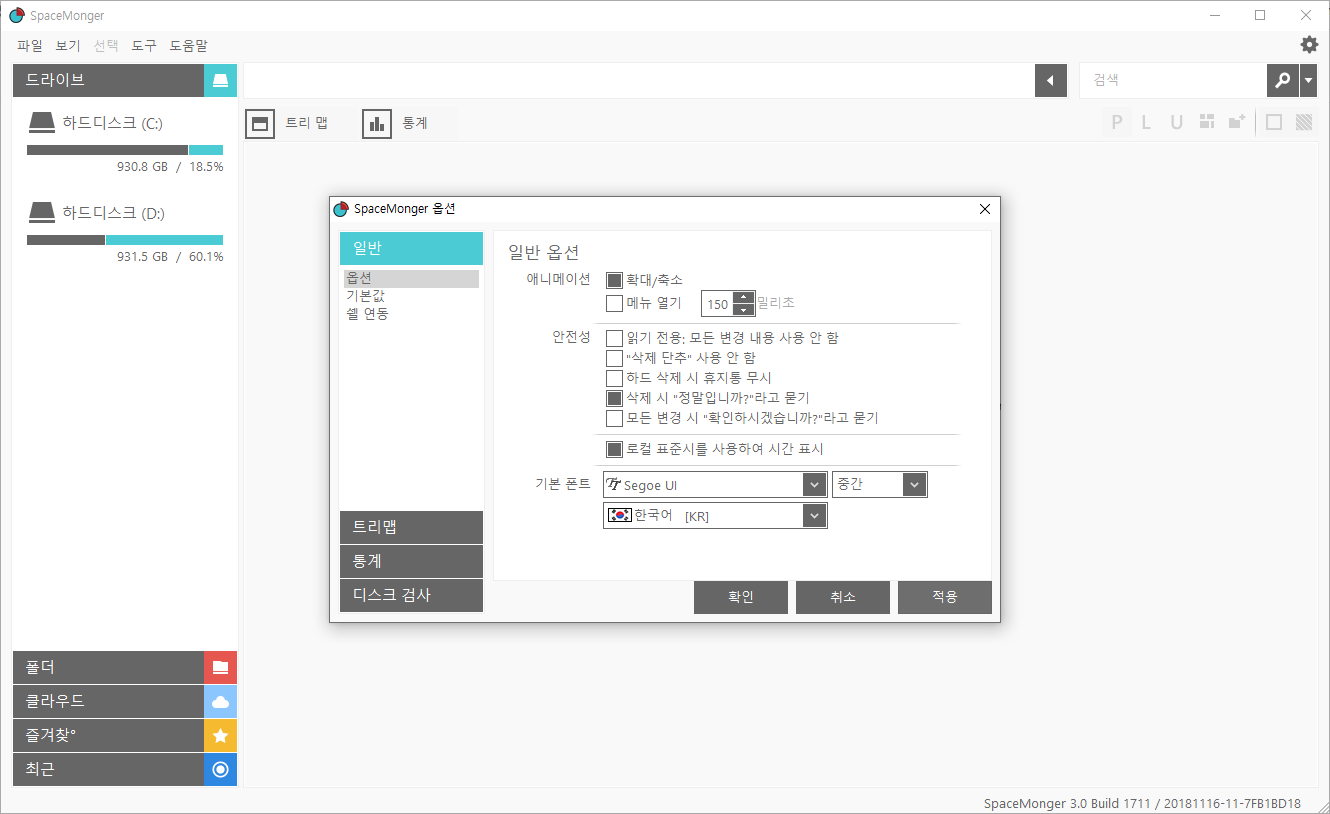Open the 도구 menu
Screen dimensions: 1330x814
click(x=144, y=45)
